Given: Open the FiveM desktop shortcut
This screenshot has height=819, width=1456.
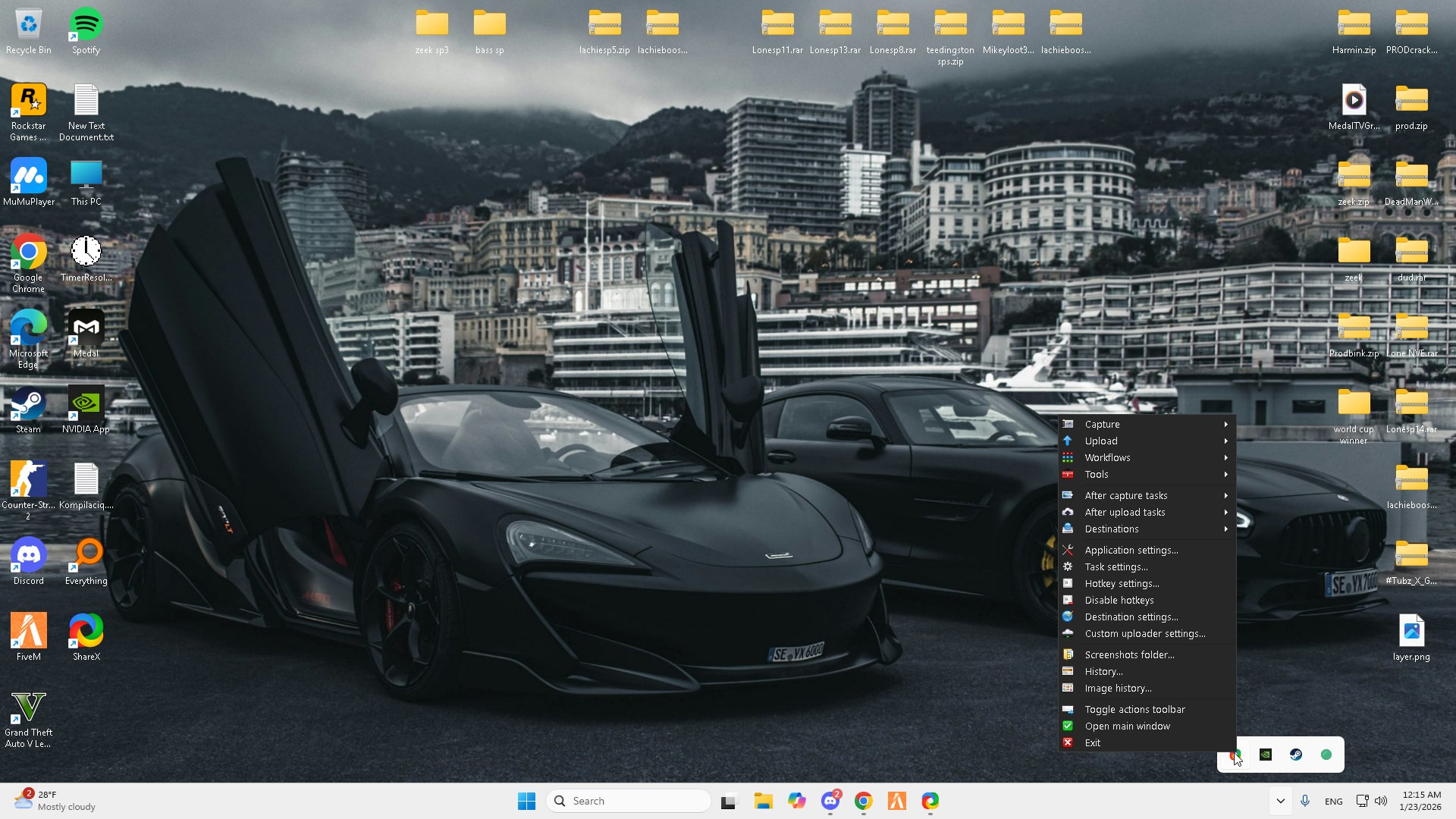Looking at the screenshot, I should click(28, 632).
